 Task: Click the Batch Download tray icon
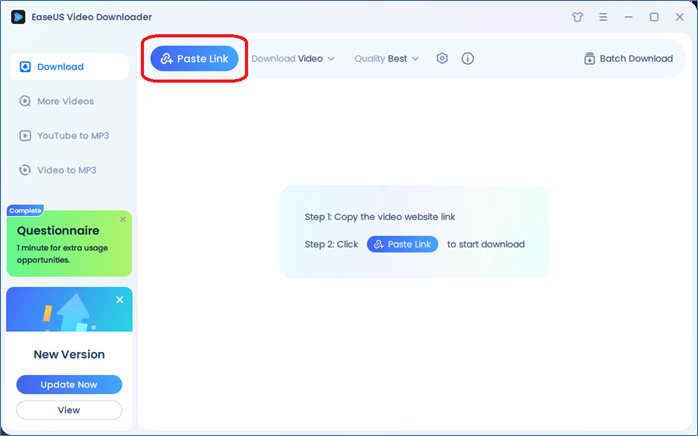[x=589, y=58]
